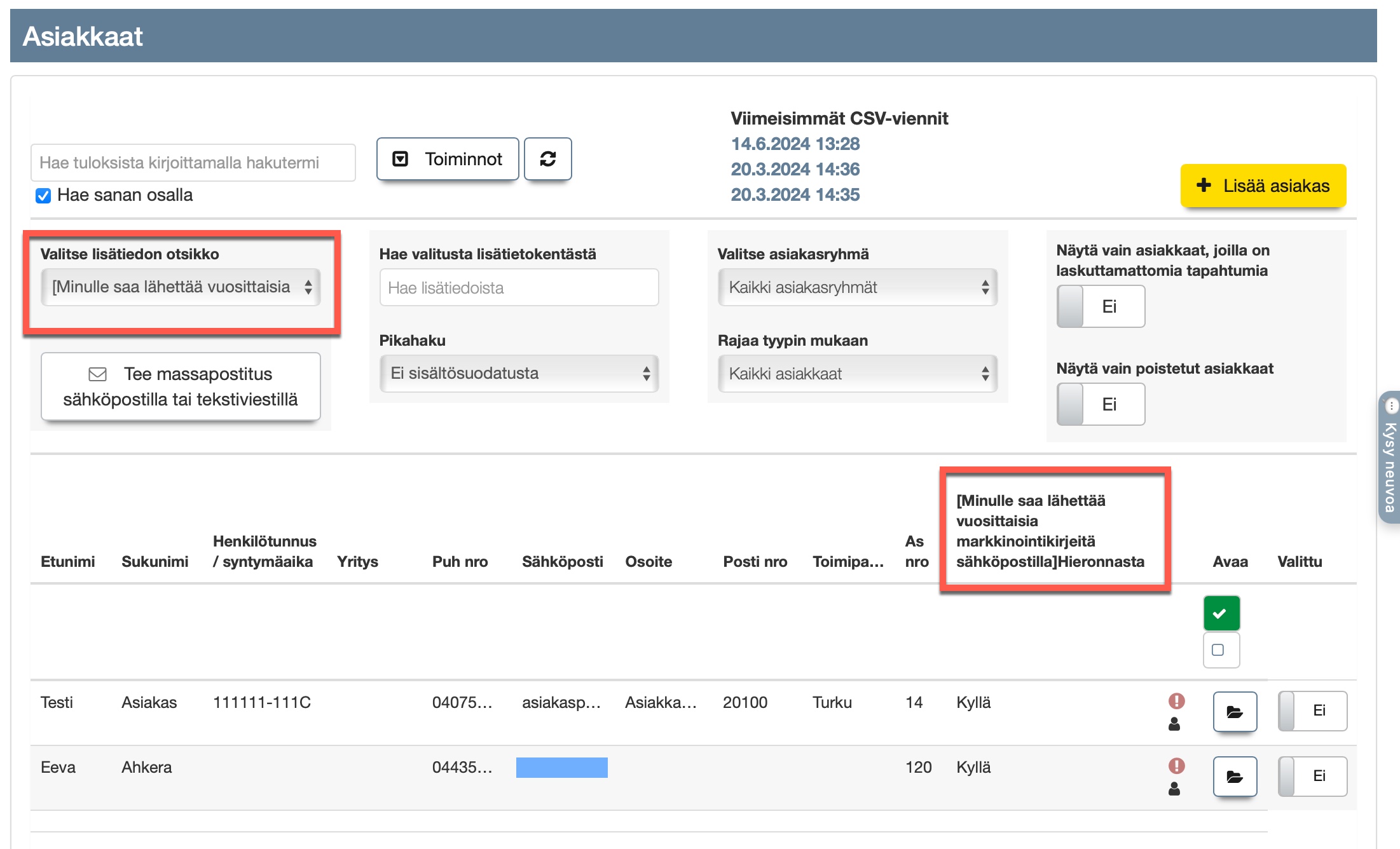The height and width of the screenshot is (849, 1400).
Task: Open Valitse lisätiedon otsikko dropdown
Action: [x=181, y=287]
